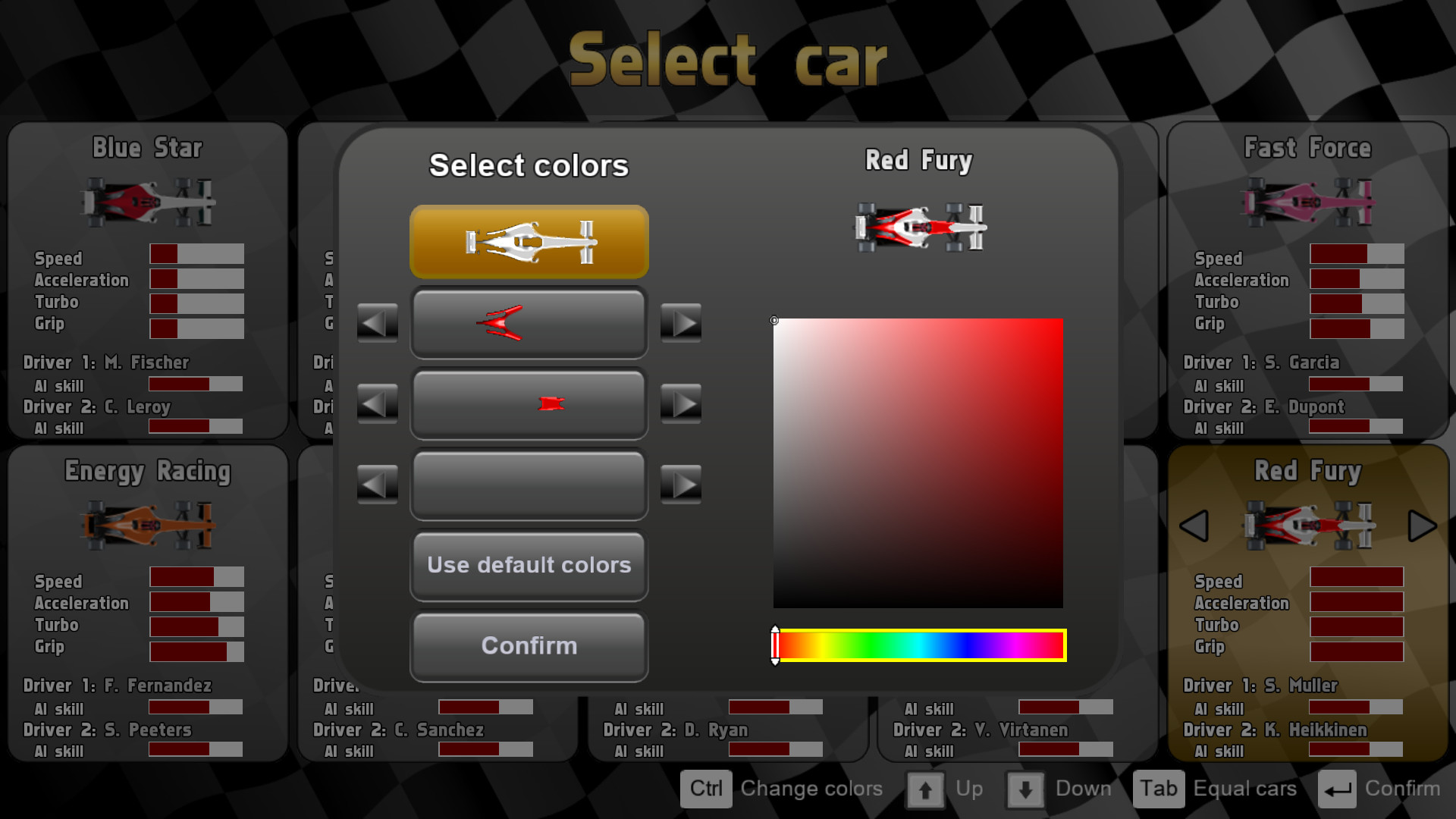Click the left arrow beside the fourth part slot
1456x819 pixels.
coord(377,485)
